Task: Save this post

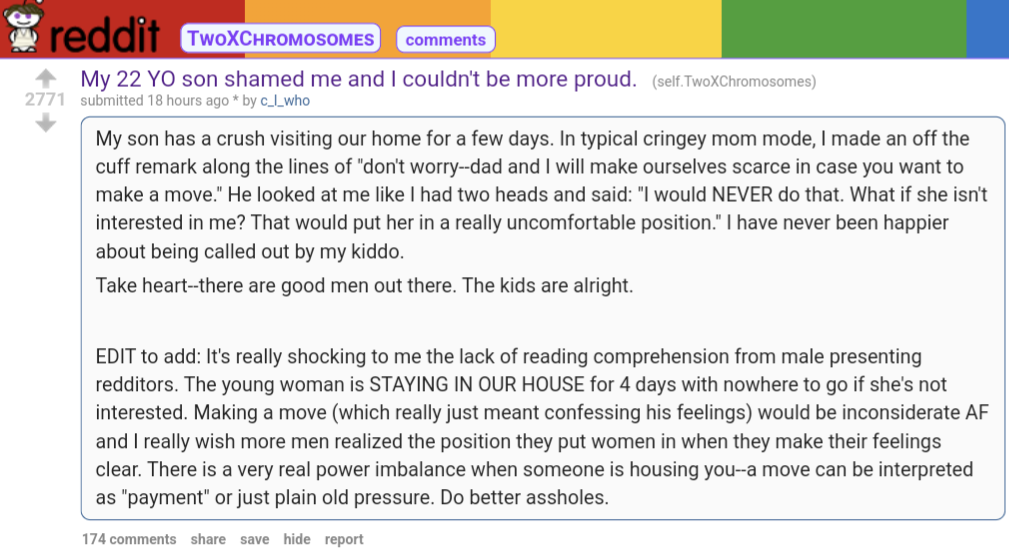Action: point(254,539)
